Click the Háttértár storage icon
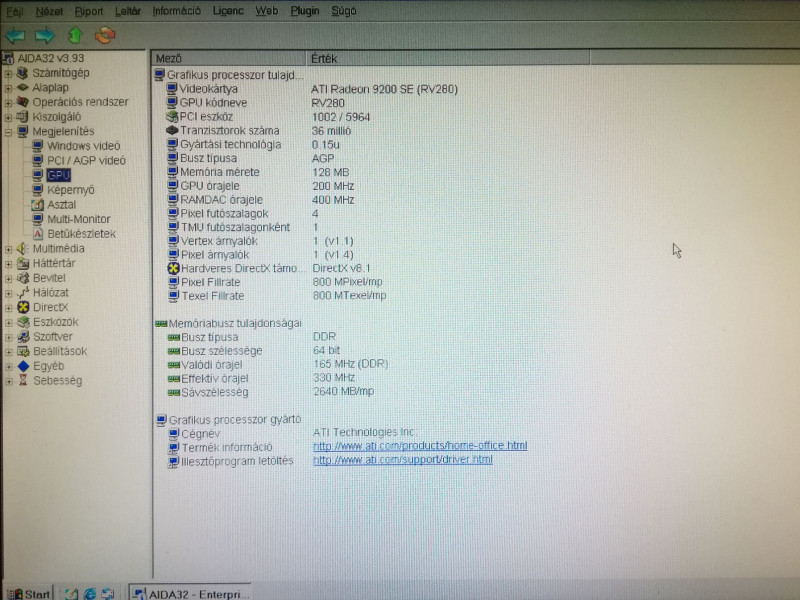 (22, 264)
